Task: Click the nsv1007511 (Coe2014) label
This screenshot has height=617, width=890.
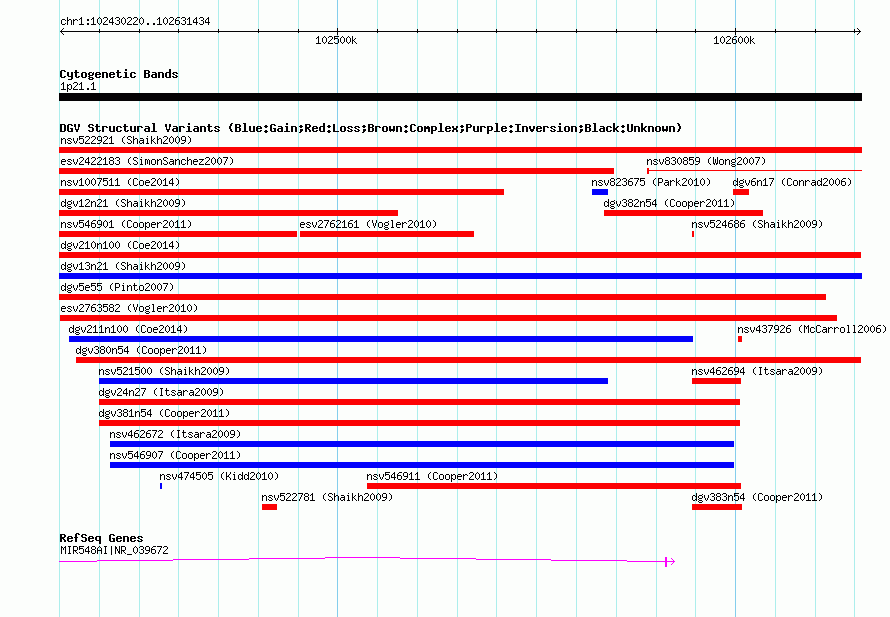Action: point(120,182)
